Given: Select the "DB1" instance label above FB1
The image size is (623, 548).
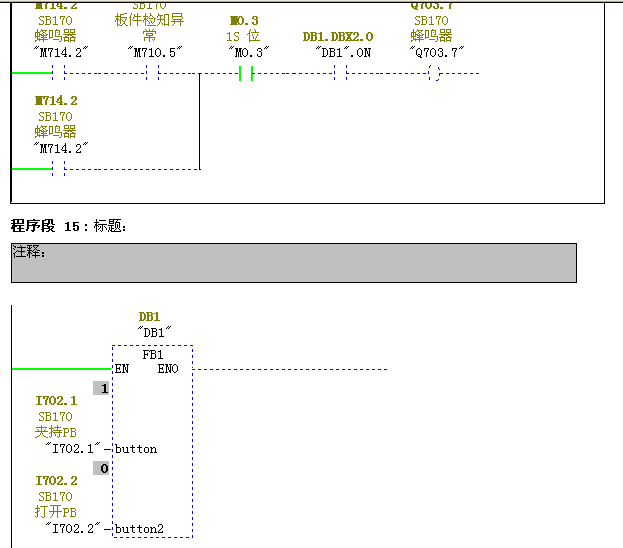Looking at the screenshot, I should coord(155,331).
